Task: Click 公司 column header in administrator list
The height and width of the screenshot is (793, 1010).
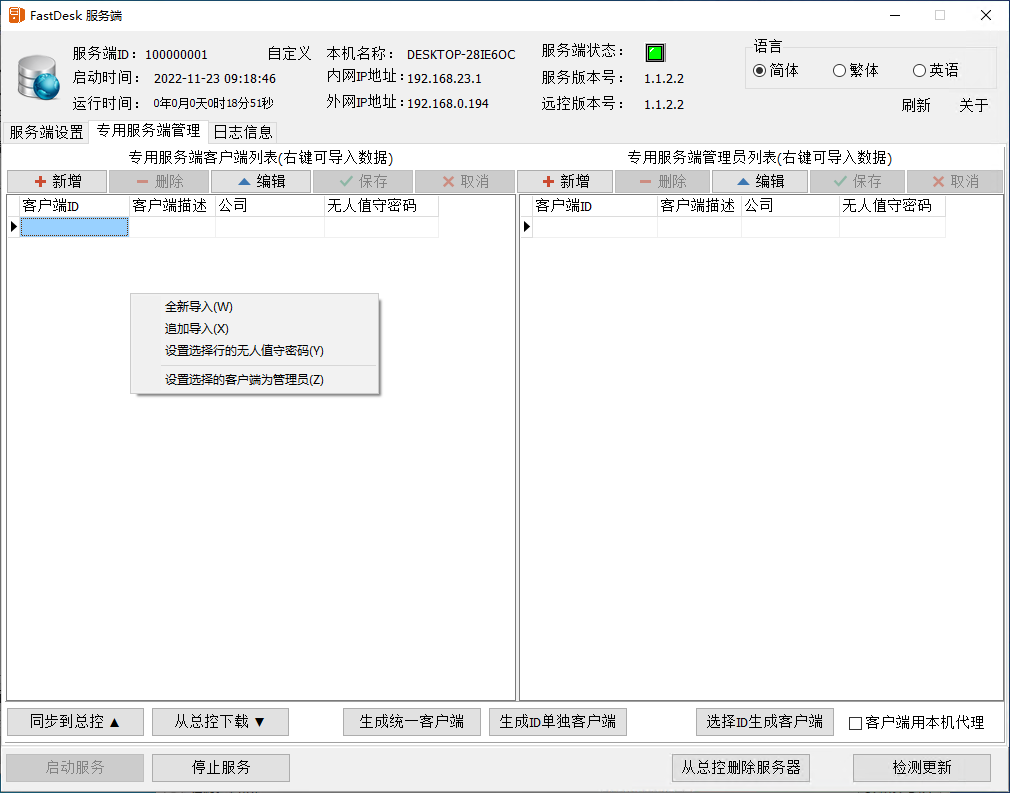Action: click(x=790, y=205)
